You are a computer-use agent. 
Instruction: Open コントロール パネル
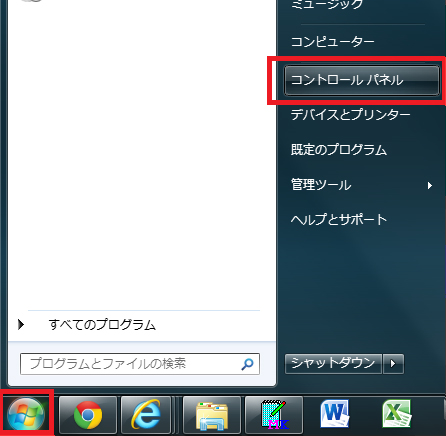point(362,80)
